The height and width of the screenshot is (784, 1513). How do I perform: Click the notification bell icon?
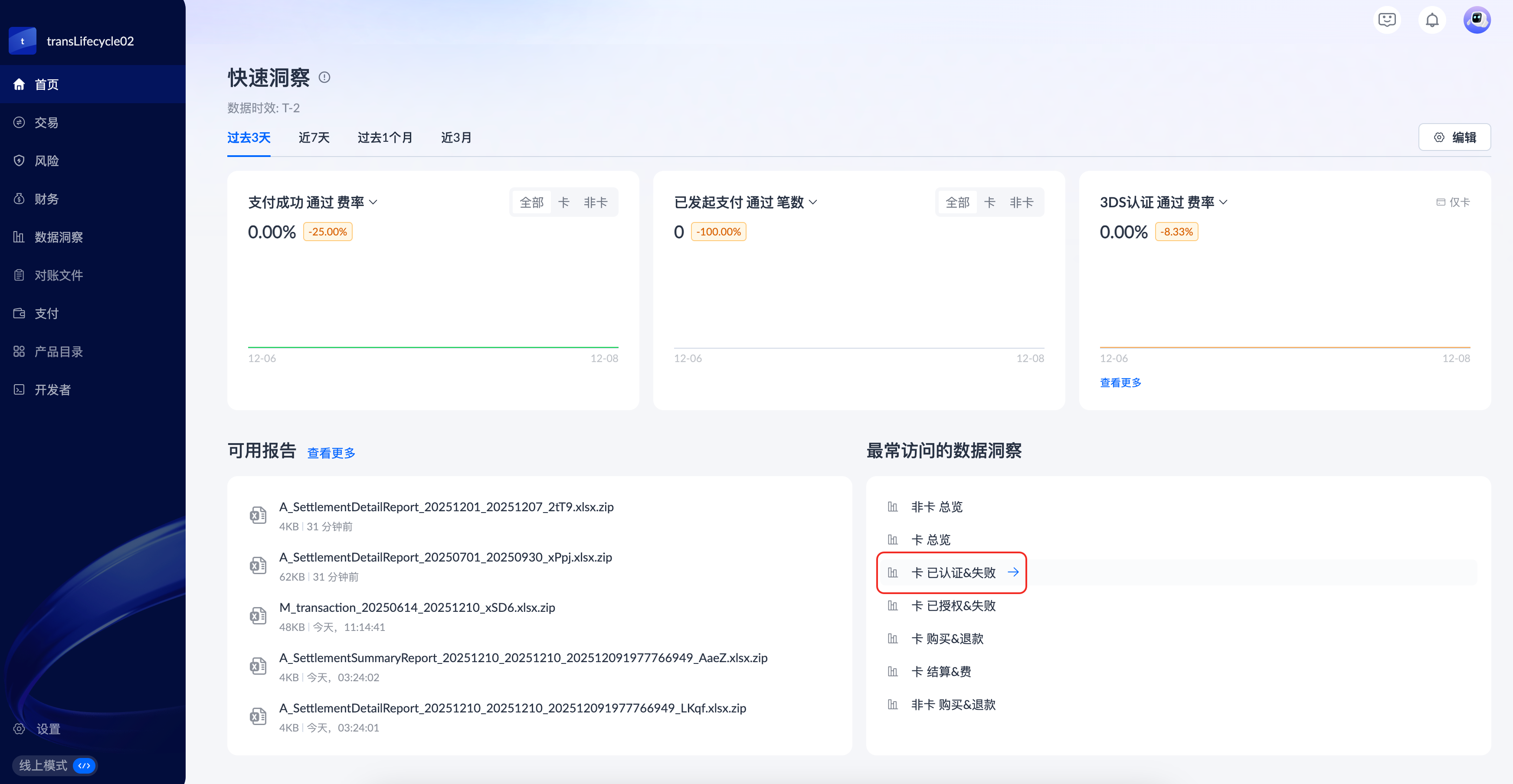tap(1432, 20)
